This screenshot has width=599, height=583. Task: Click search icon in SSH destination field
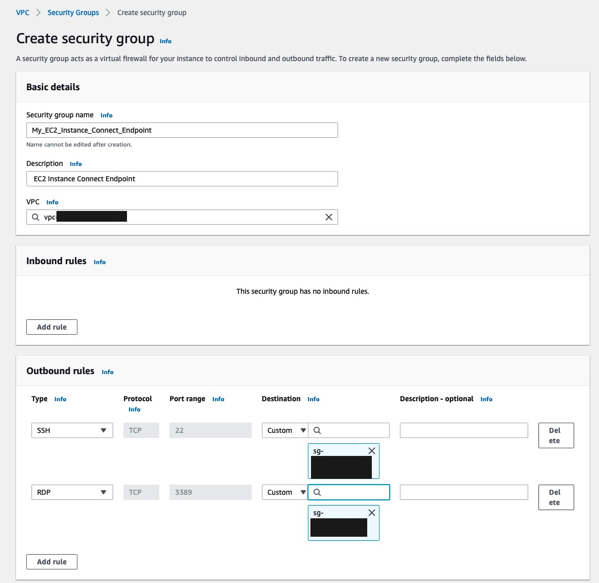[x=317, y=430]
